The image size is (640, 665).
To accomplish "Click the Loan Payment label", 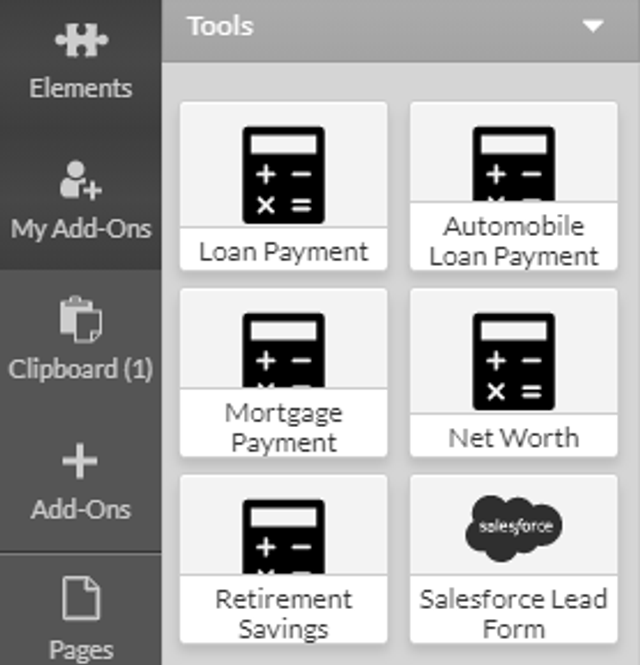I will 283,252.
